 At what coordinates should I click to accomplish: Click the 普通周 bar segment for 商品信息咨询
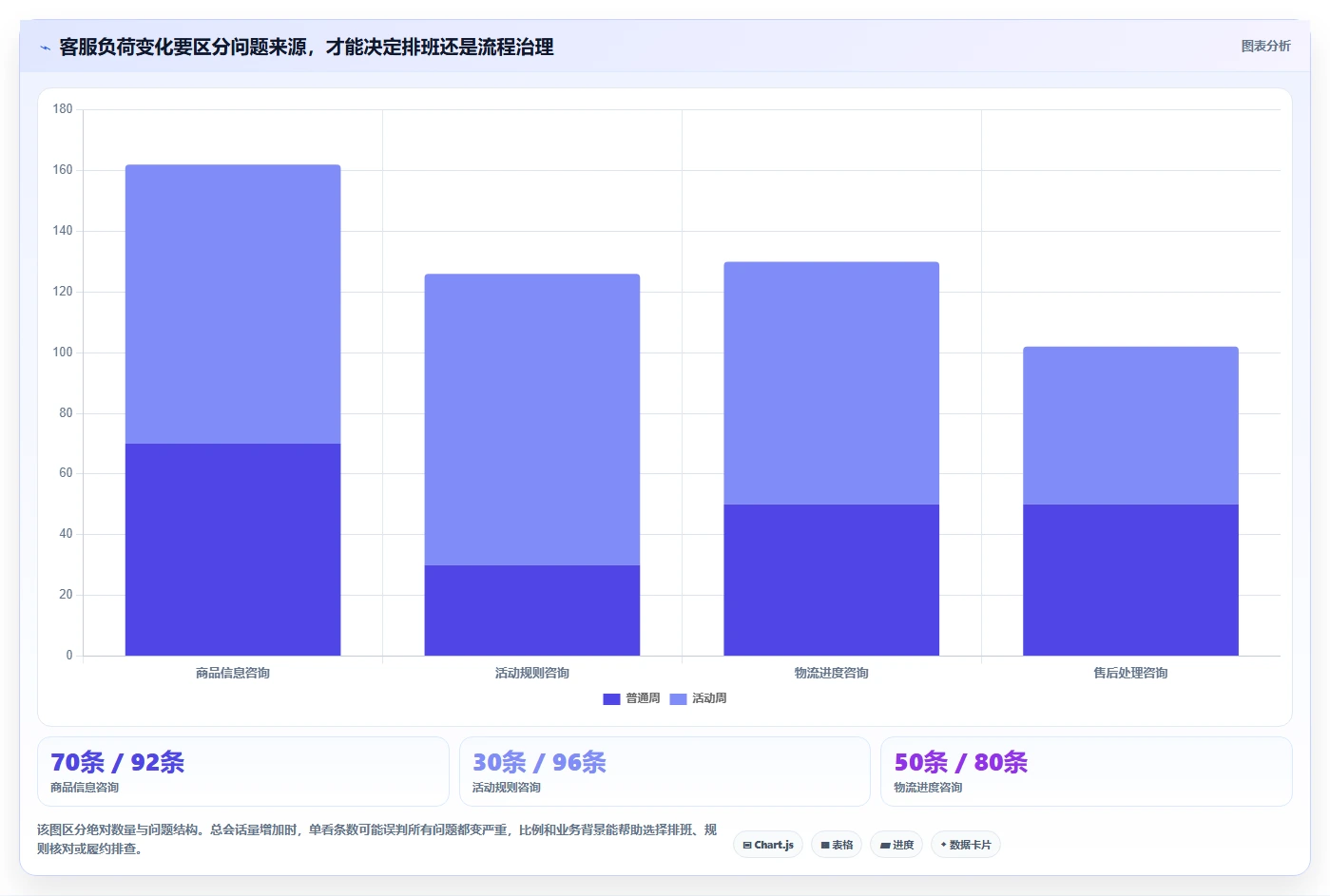(233, 549)
